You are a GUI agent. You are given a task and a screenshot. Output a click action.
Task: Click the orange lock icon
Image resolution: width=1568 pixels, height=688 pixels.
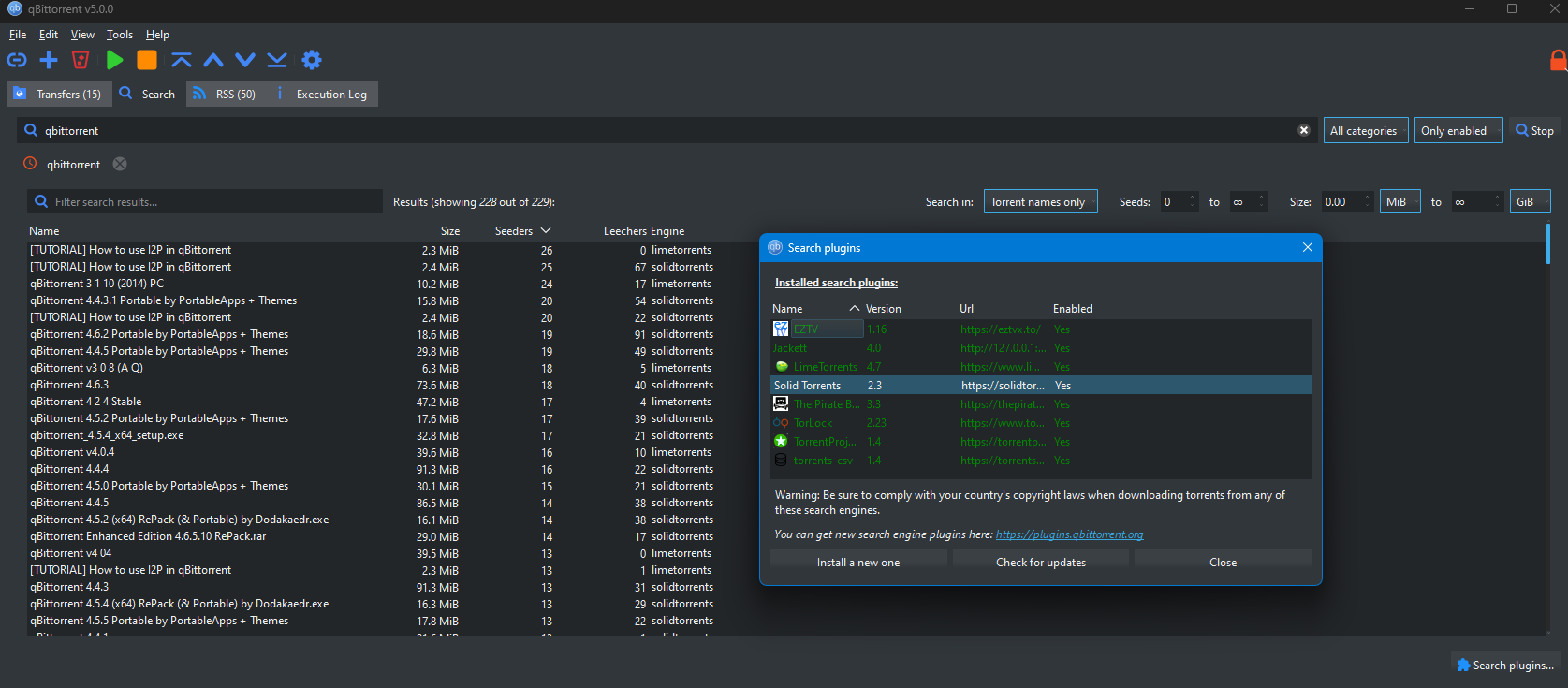coord(1558,61)
